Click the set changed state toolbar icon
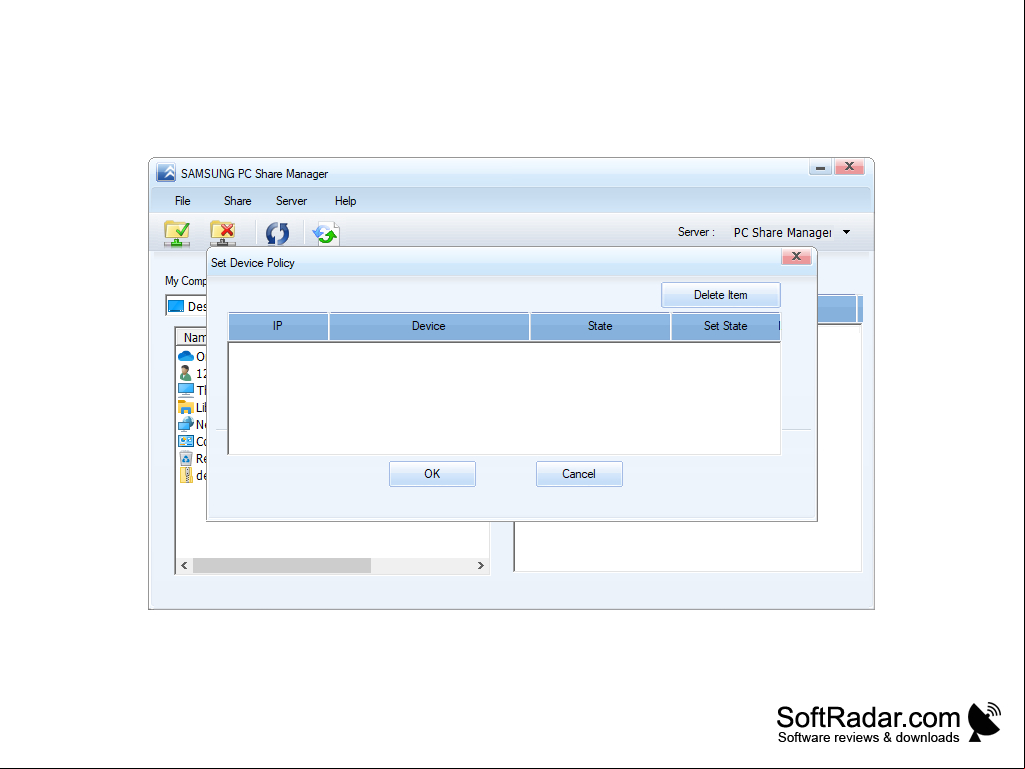1025x769 pixels. pos(326,233)
